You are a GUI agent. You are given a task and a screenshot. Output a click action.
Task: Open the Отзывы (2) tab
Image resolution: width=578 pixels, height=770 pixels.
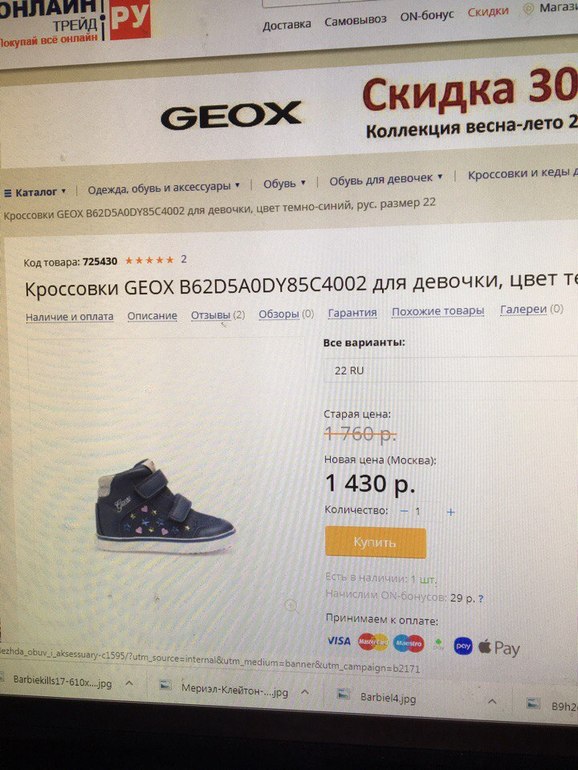pos(218,315)
